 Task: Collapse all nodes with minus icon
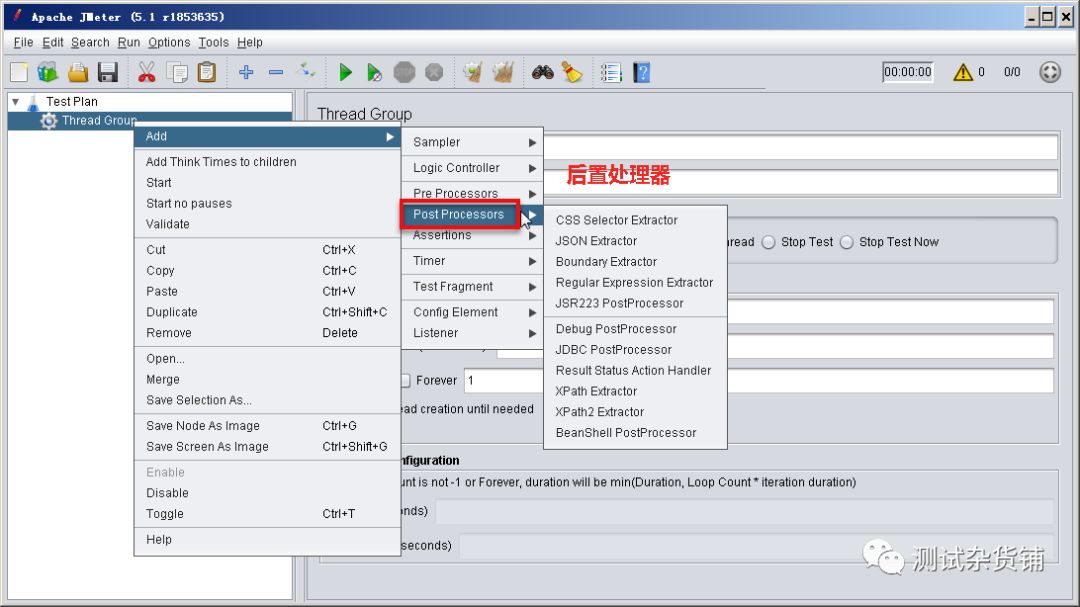click(x=276, y=72)
